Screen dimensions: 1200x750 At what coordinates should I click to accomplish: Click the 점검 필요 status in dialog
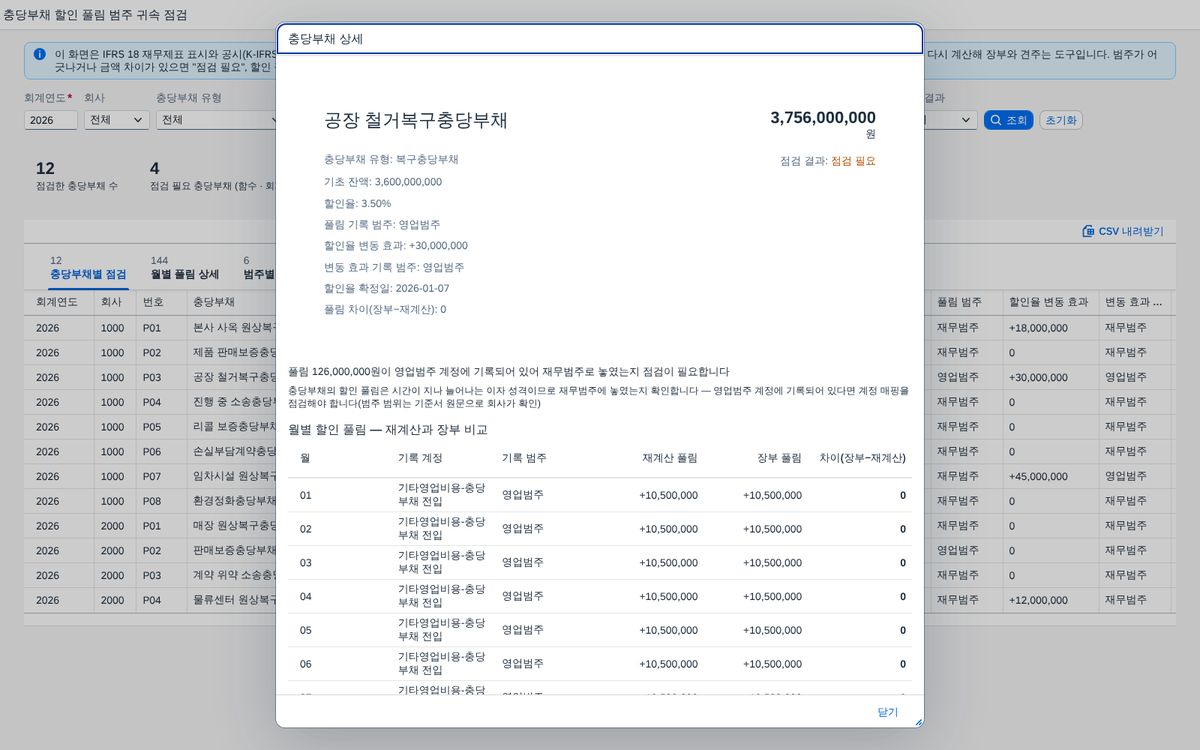pos(853,161)
